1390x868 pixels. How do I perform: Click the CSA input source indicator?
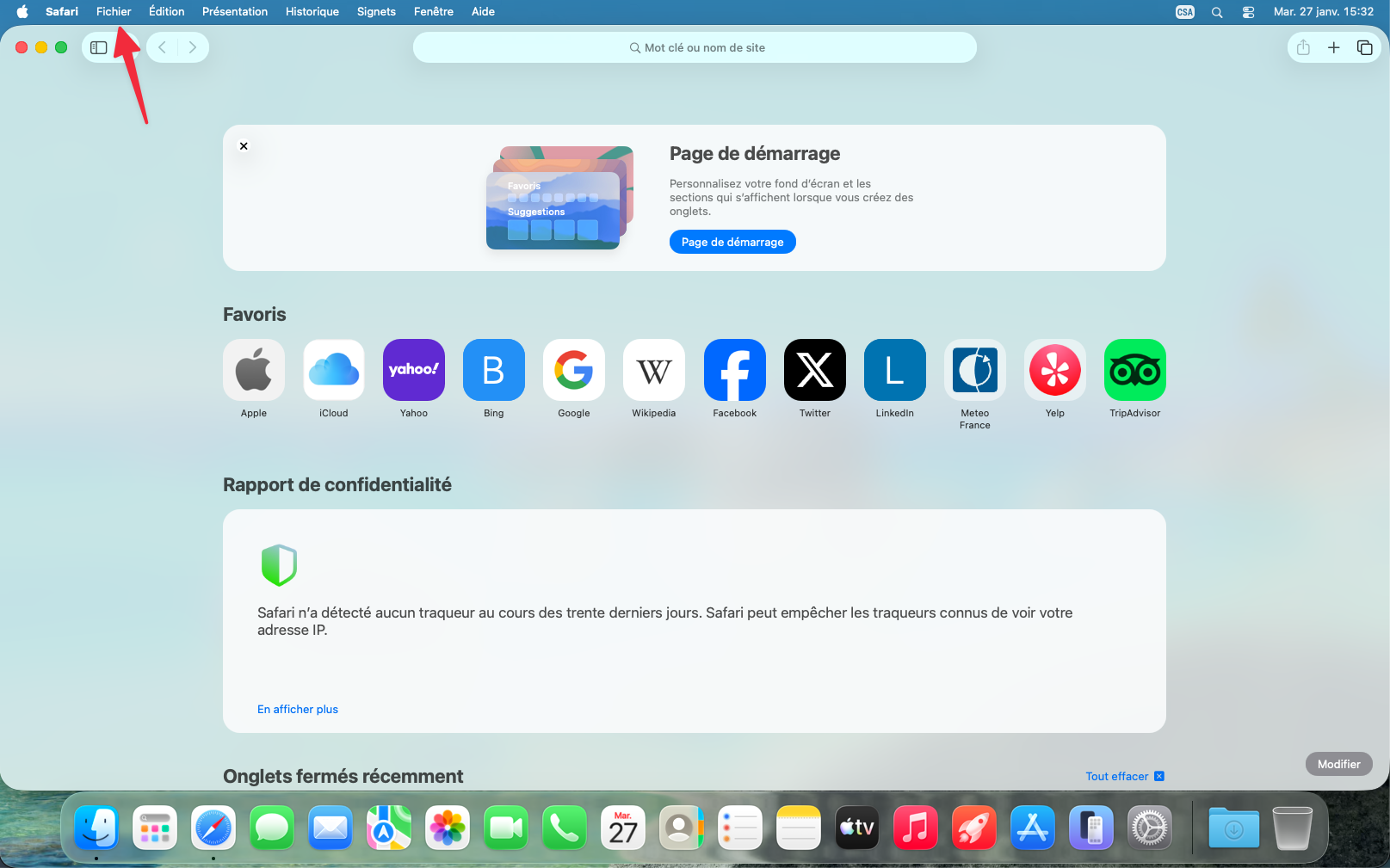point(1185,12)
